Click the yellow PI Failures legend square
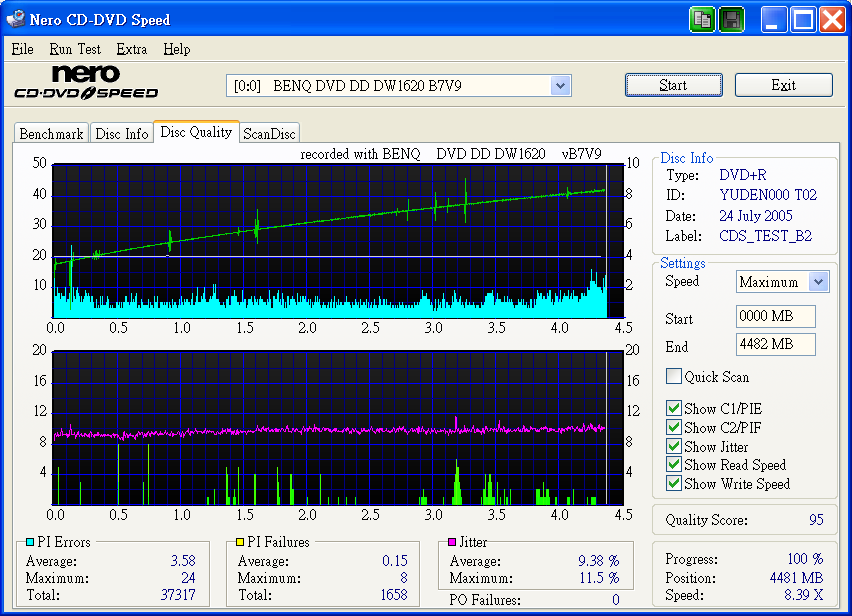Screen dimensions: 852x616 (240, 542)
